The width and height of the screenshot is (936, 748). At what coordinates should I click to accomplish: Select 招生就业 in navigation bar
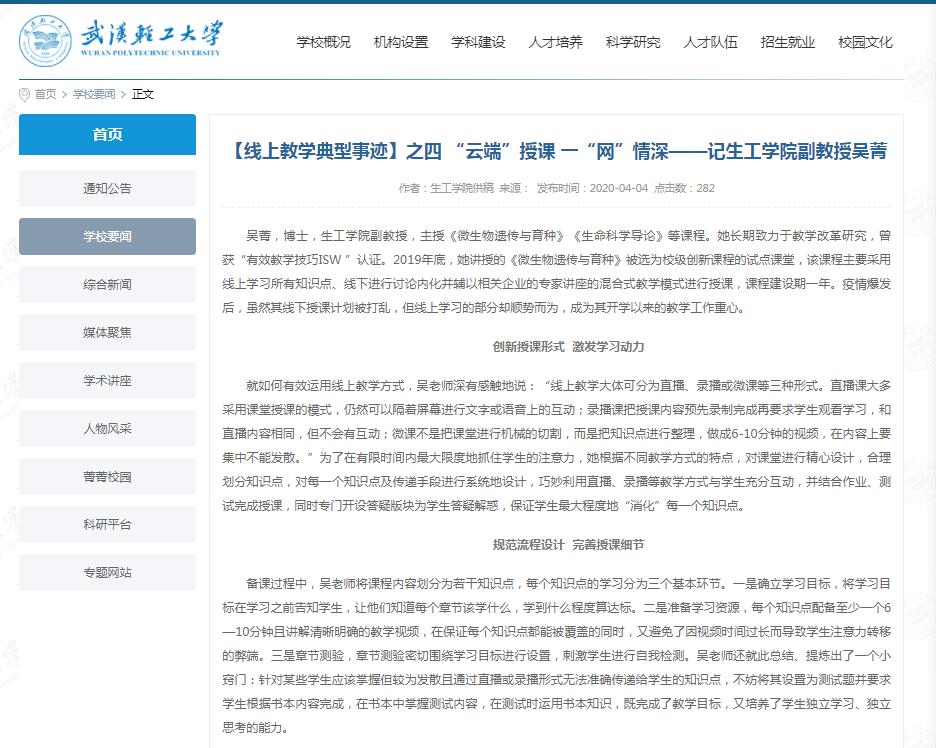[788, 42]
